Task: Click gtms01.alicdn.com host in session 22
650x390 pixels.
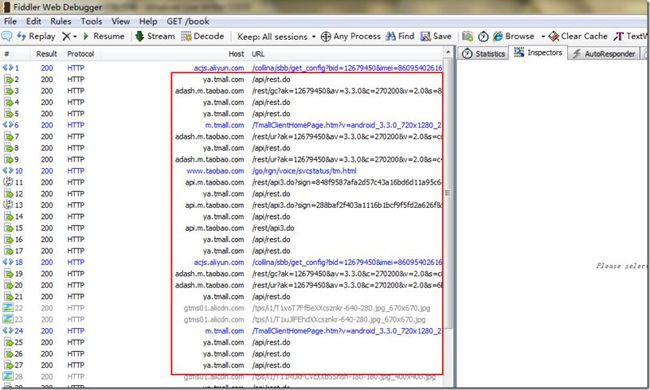Action: pyautogui.click(x=214, y=308)
